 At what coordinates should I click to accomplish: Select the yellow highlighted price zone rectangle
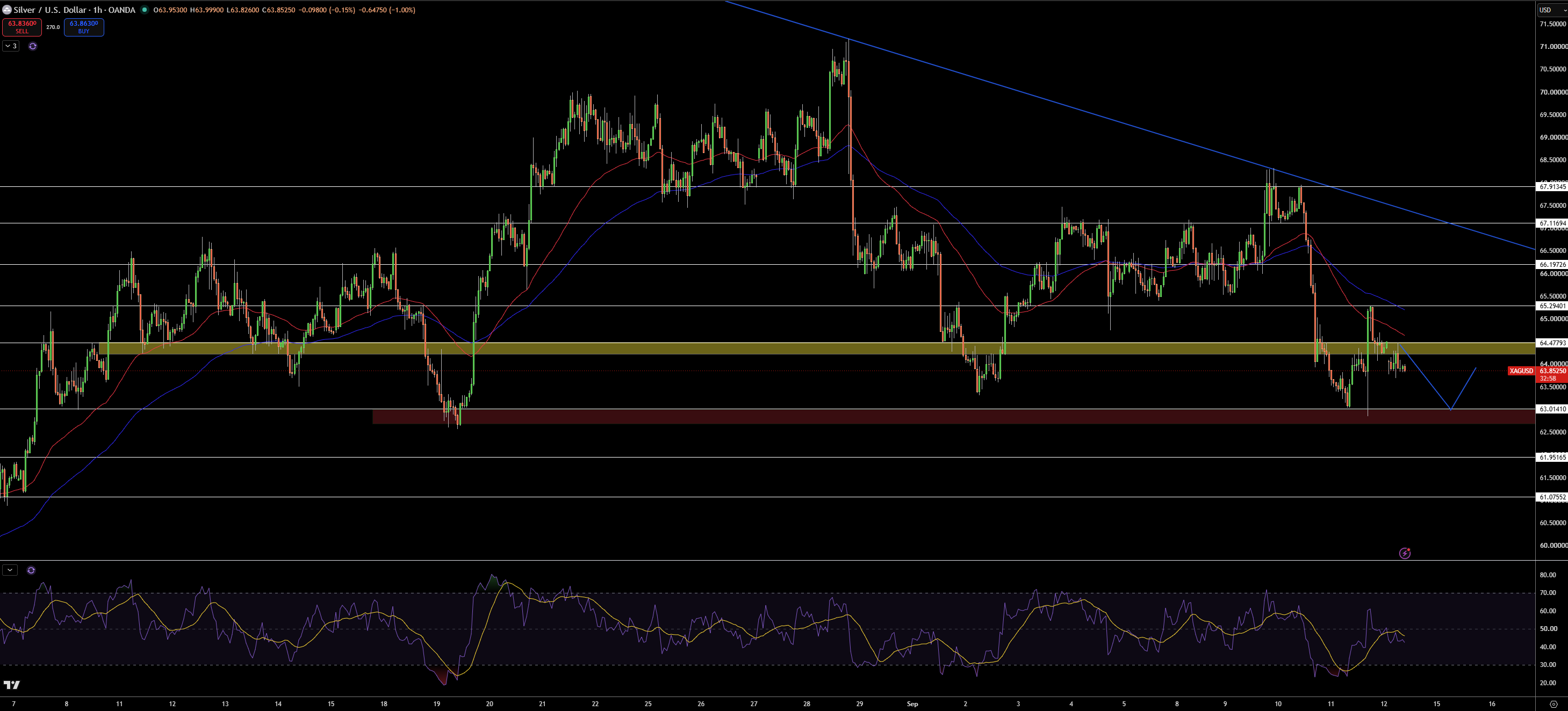[816, 349]
